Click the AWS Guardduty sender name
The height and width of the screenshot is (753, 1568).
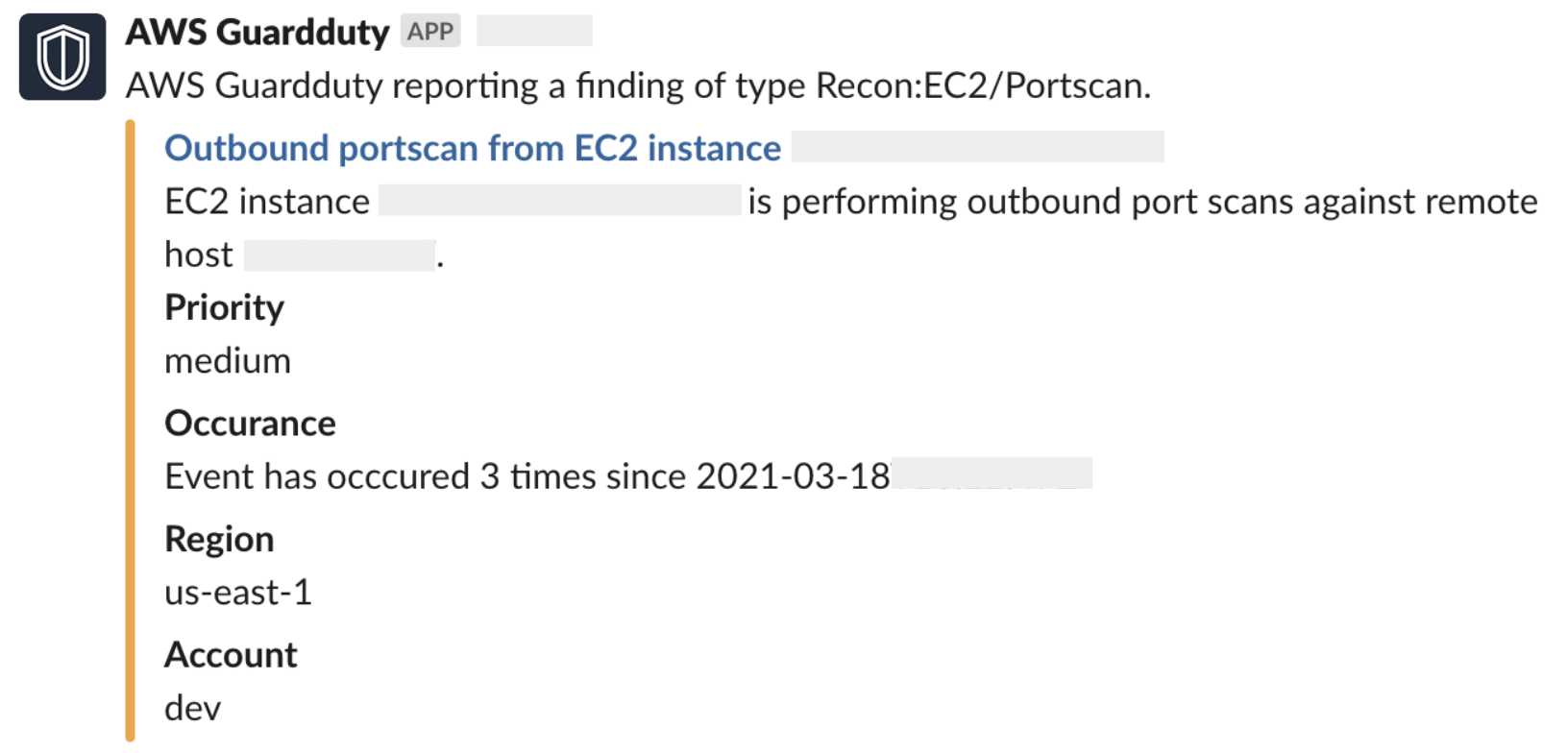[257, 30]
